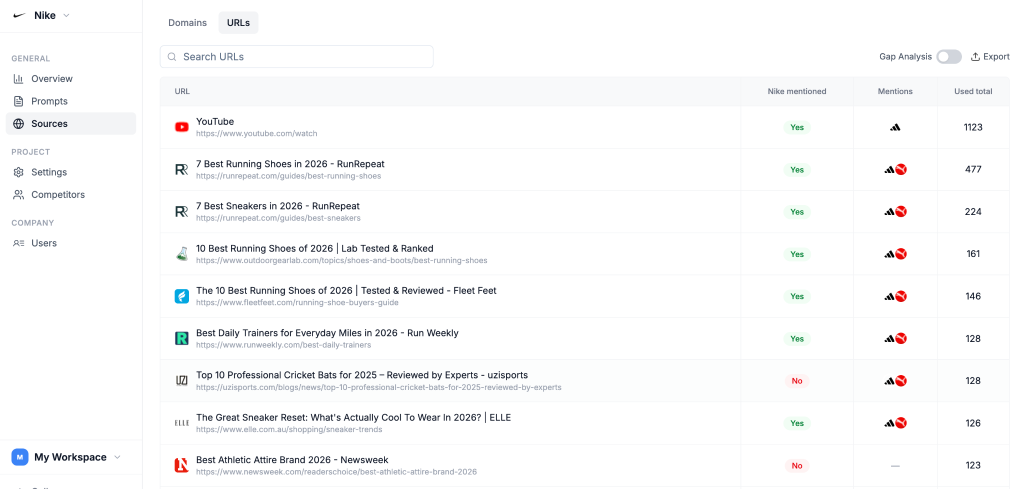Click the Mentions column header
This screenshot has height=489, width=1024.
[895, 91]
